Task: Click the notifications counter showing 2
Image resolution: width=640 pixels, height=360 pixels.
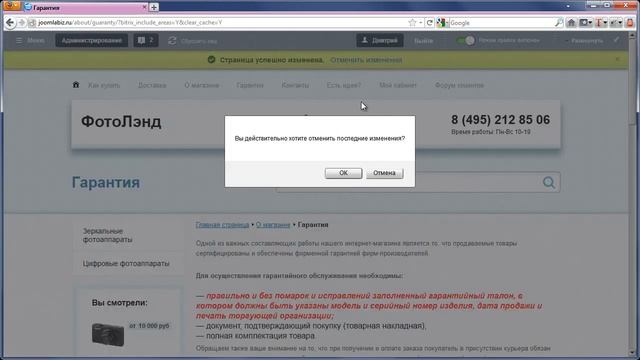Action: (x=146, y=40)
